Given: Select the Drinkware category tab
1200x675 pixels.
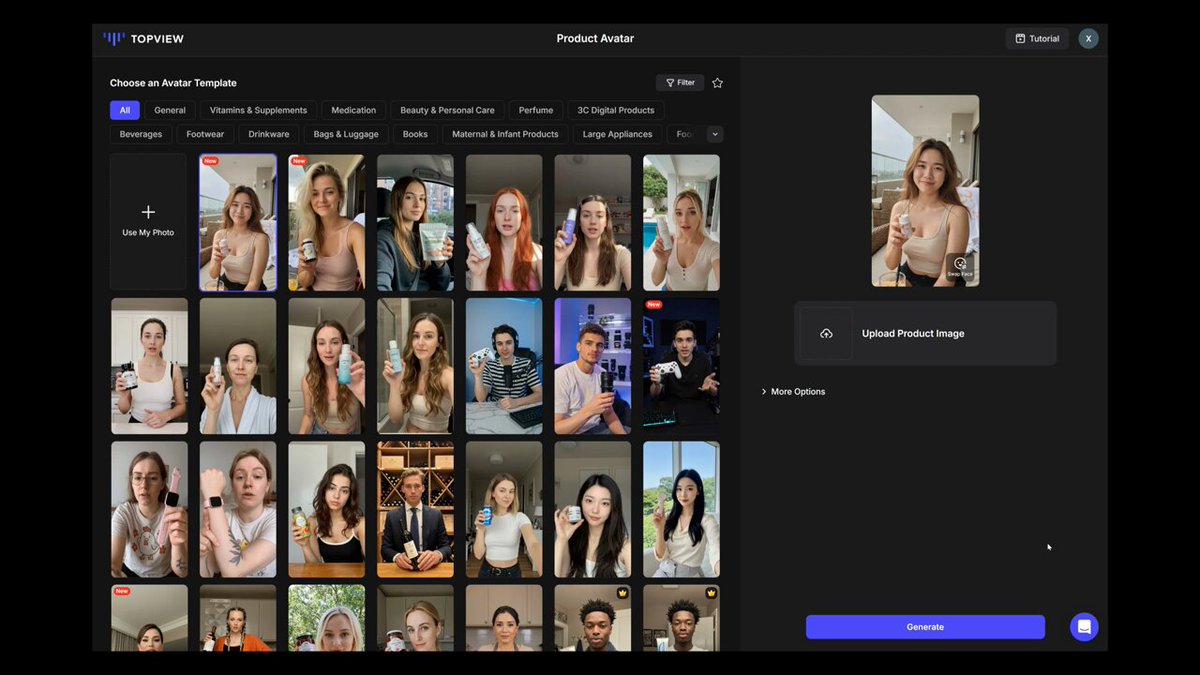Looking at the screenshot, I should 269,134.
